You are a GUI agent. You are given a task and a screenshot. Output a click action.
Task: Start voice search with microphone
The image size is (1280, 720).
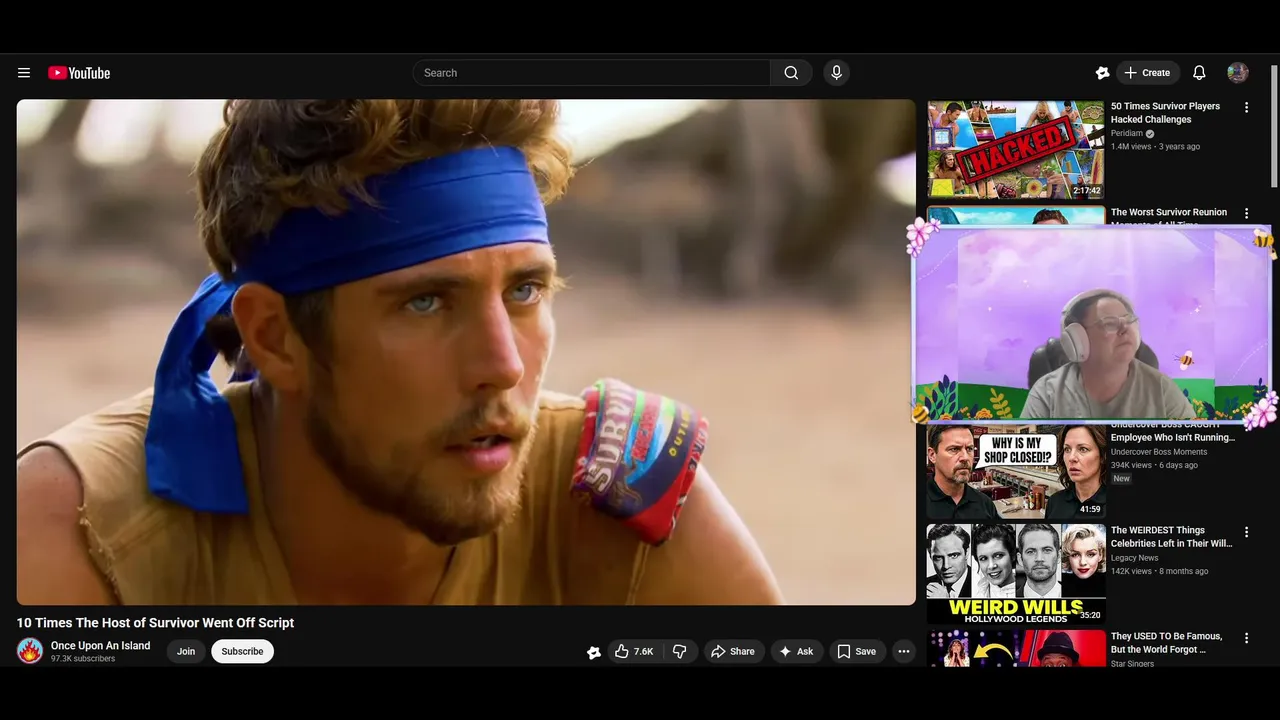[x=837, y=73]
